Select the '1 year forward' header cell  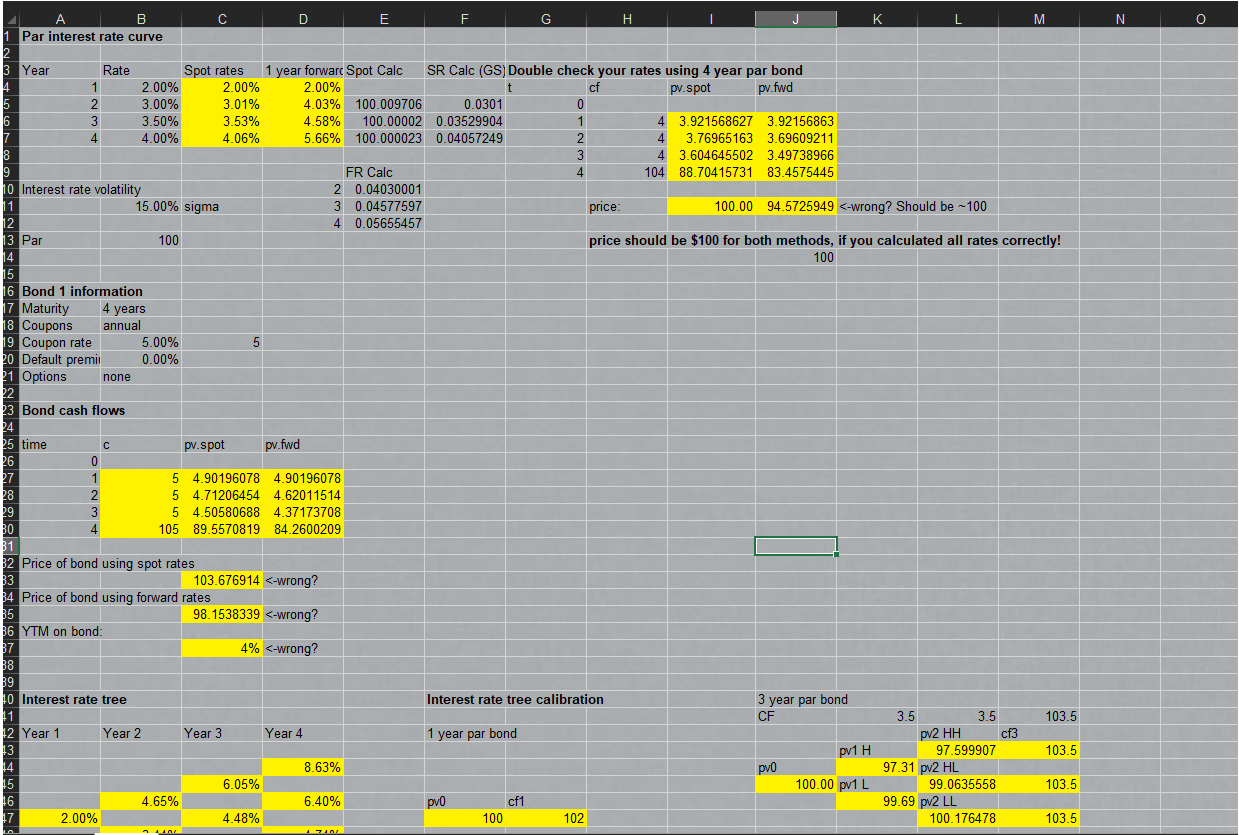tap(303, 70)
